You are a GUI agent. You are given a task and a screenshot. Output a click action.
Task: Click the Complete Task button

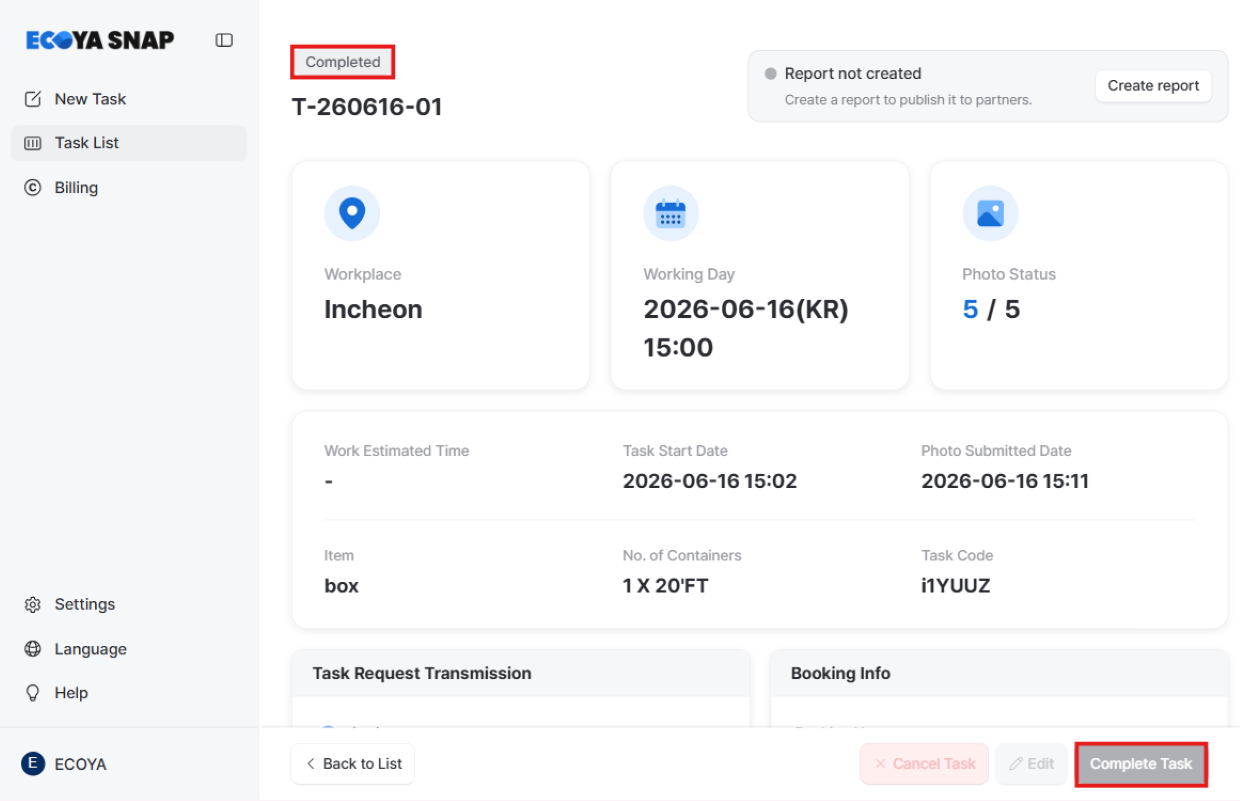coord(1141,764)
